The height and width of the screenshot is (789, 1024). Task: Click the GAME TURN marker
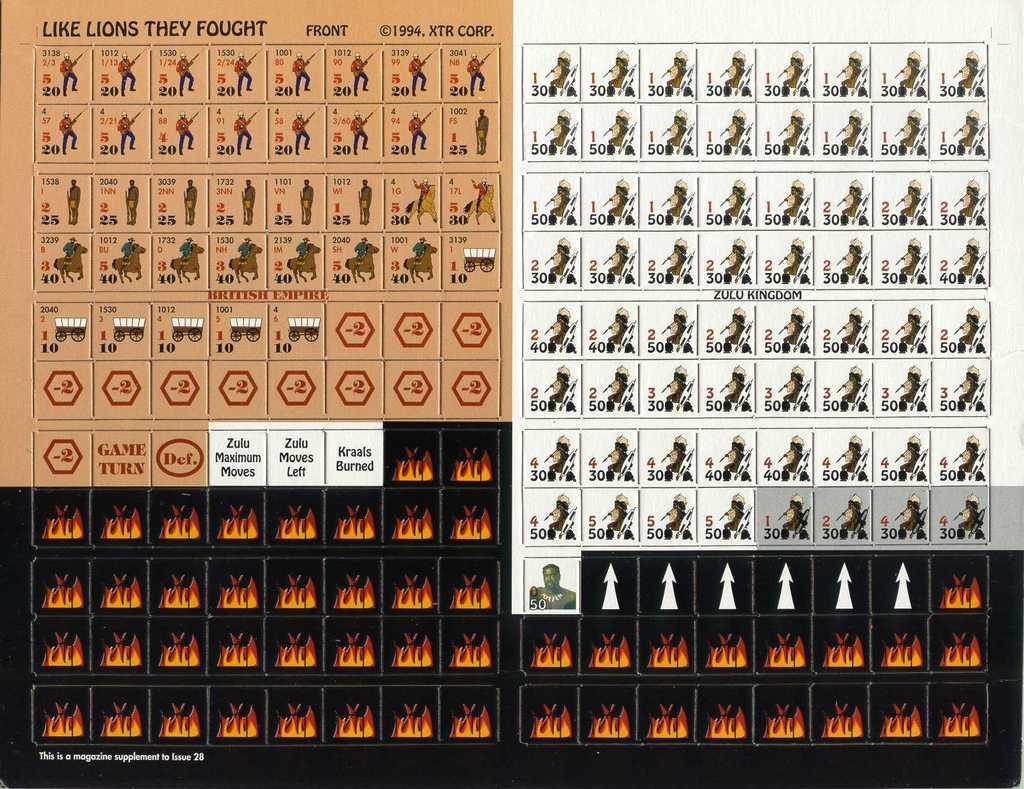click(x=121, y=458)
